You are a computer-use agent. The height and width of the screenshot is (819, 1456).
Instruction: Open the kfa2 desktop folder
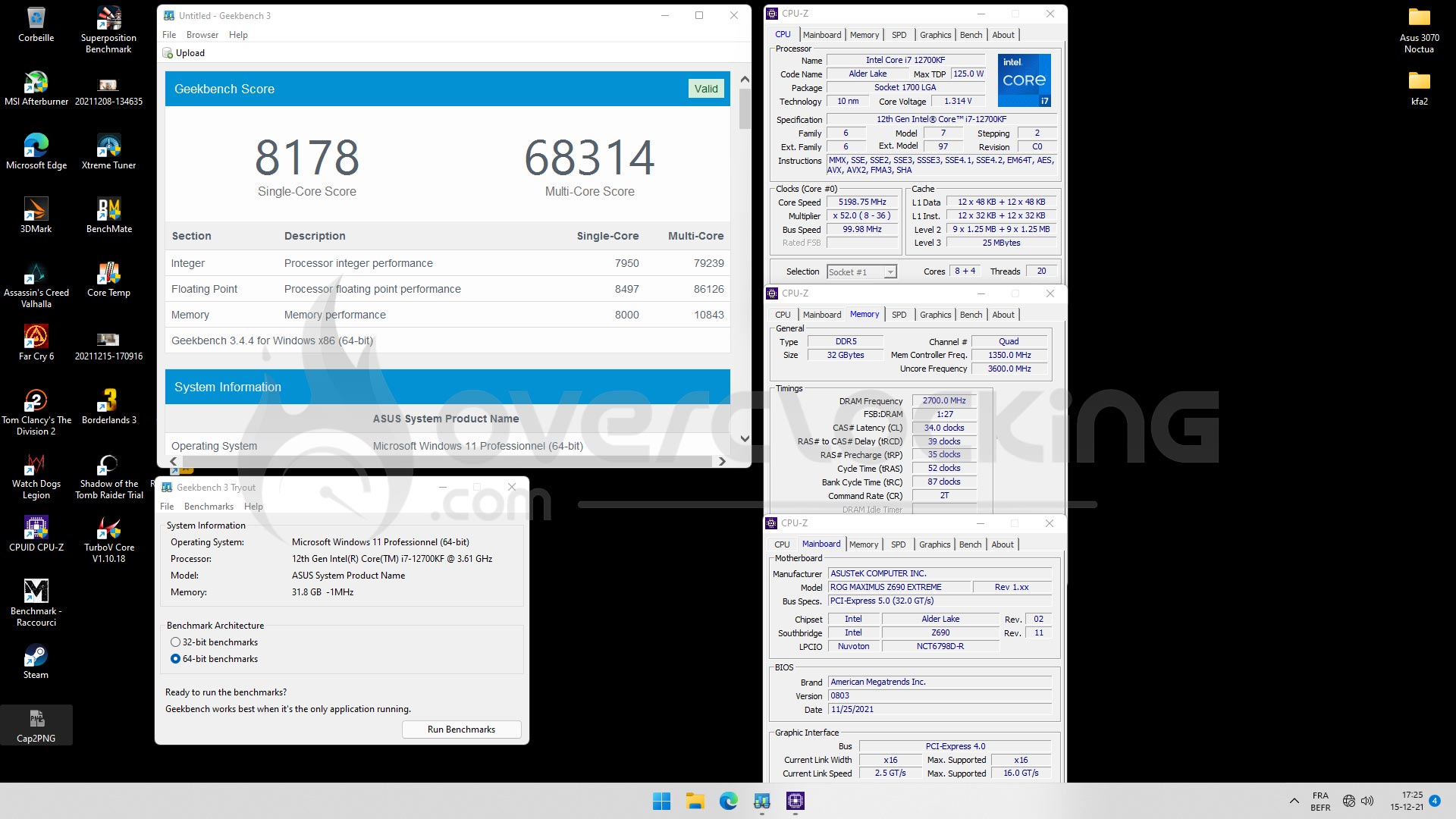pos(1419,88)
